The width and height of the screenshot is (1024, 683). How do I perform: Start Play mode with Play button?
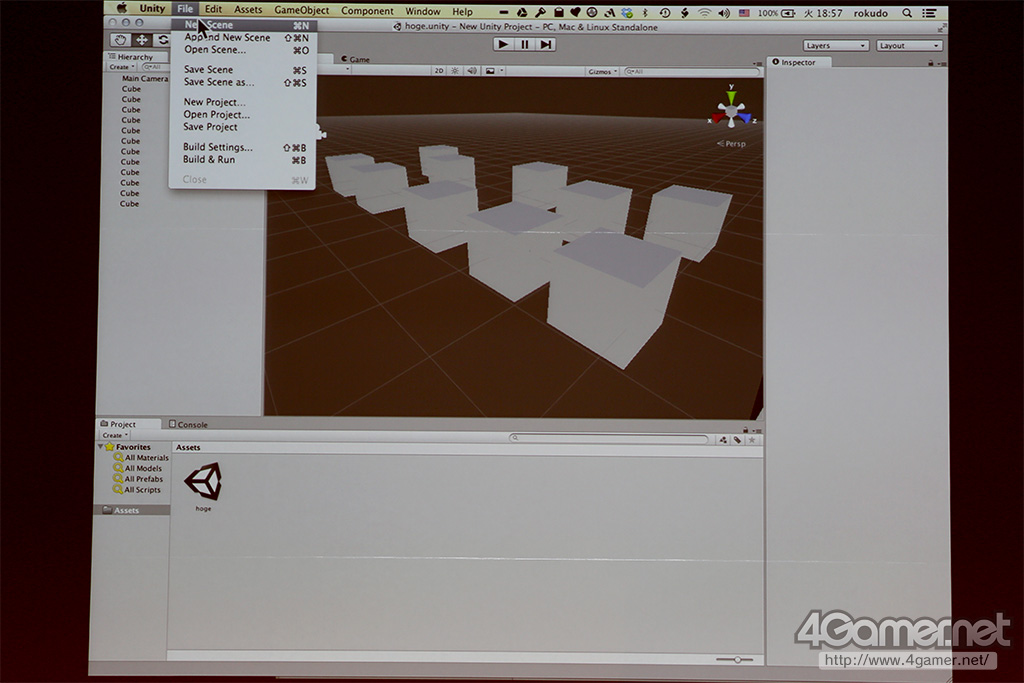tap(503, 44)
